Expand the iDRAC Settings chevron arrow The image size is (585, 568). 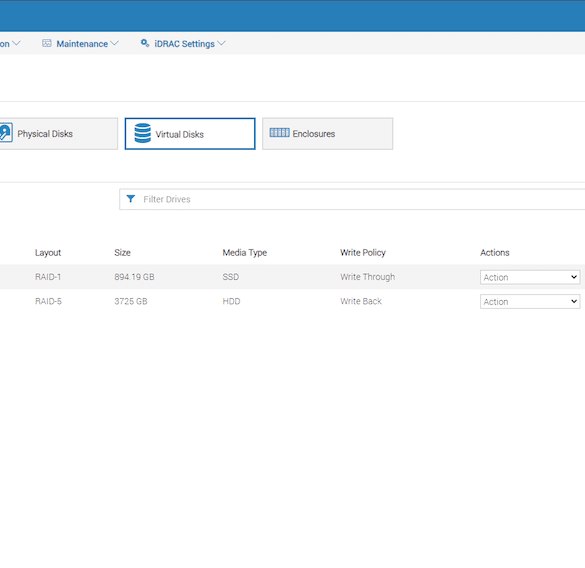tap(221, 43)
